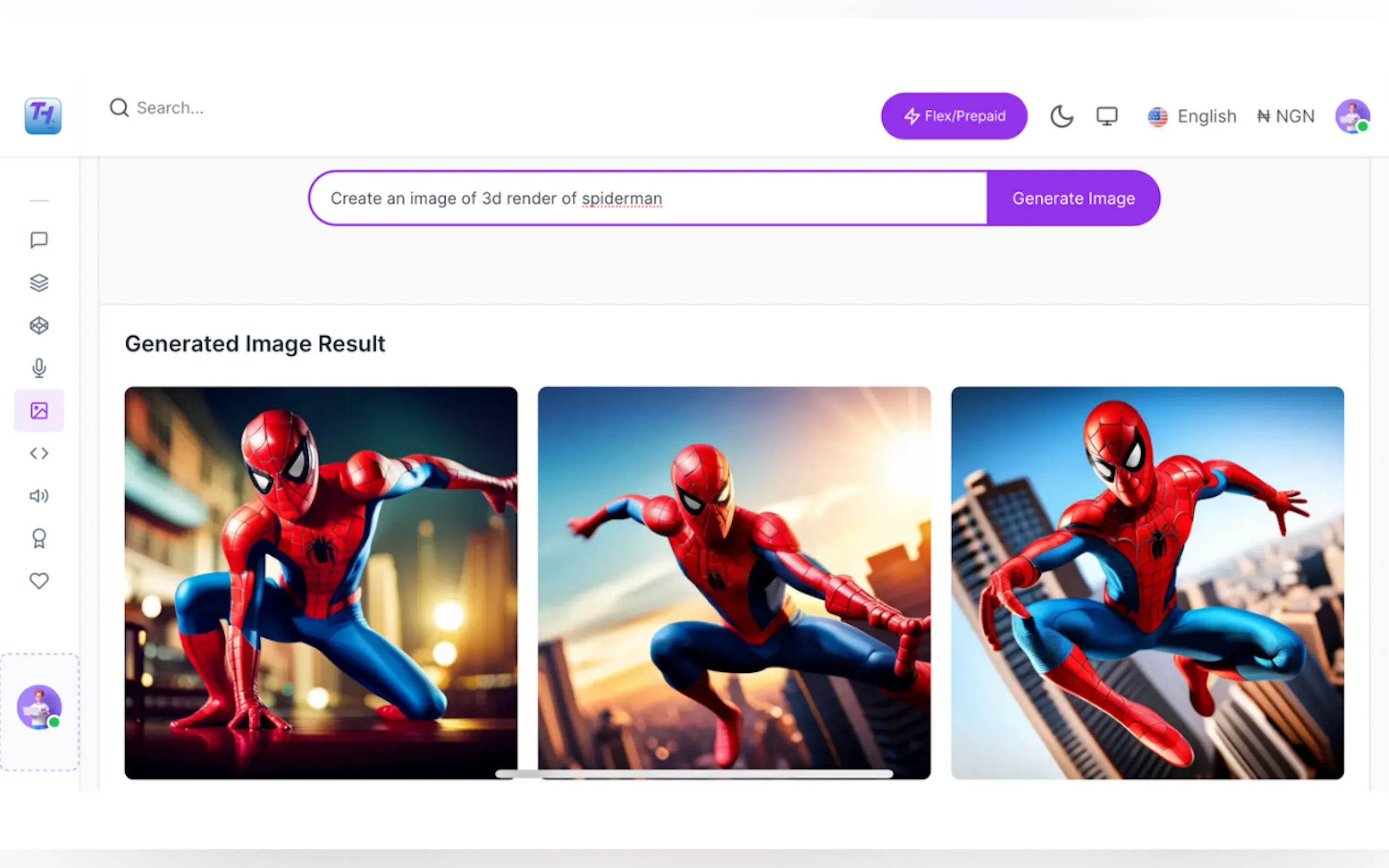The image size is (1389, 868).
Task: Select the first Spiderman night-scene thumbnail
Action: pos(320,582)
